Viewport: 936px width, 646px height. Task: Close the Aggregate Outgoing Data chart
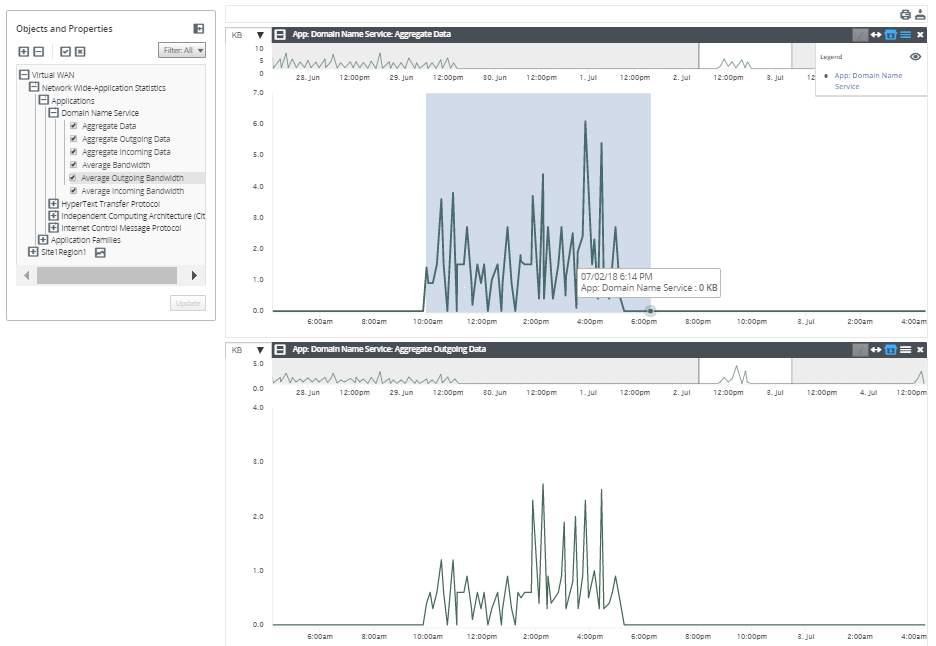[x=920, y=350]
